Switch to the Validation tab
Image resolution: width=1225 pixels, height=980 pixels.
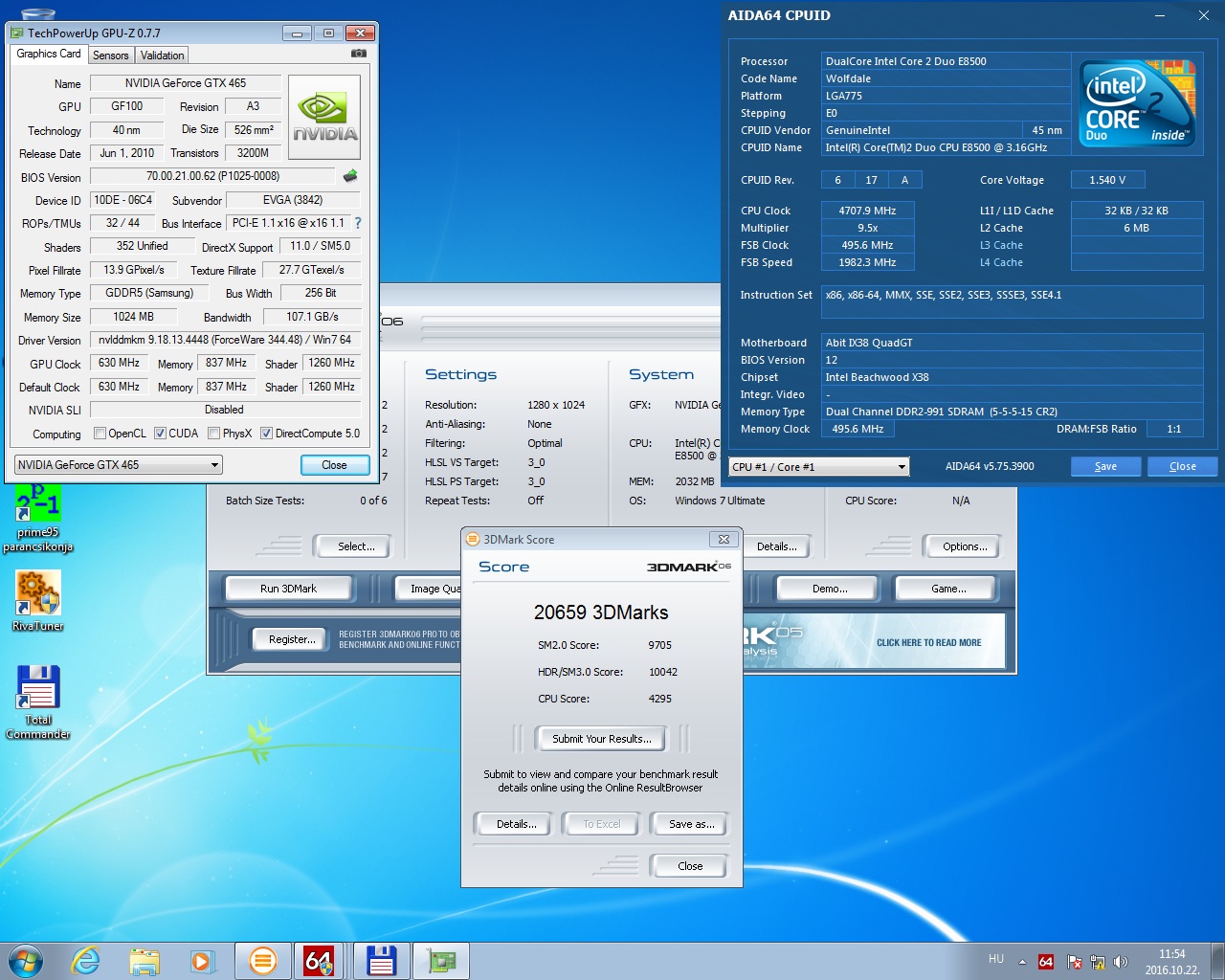click(162, 56)
